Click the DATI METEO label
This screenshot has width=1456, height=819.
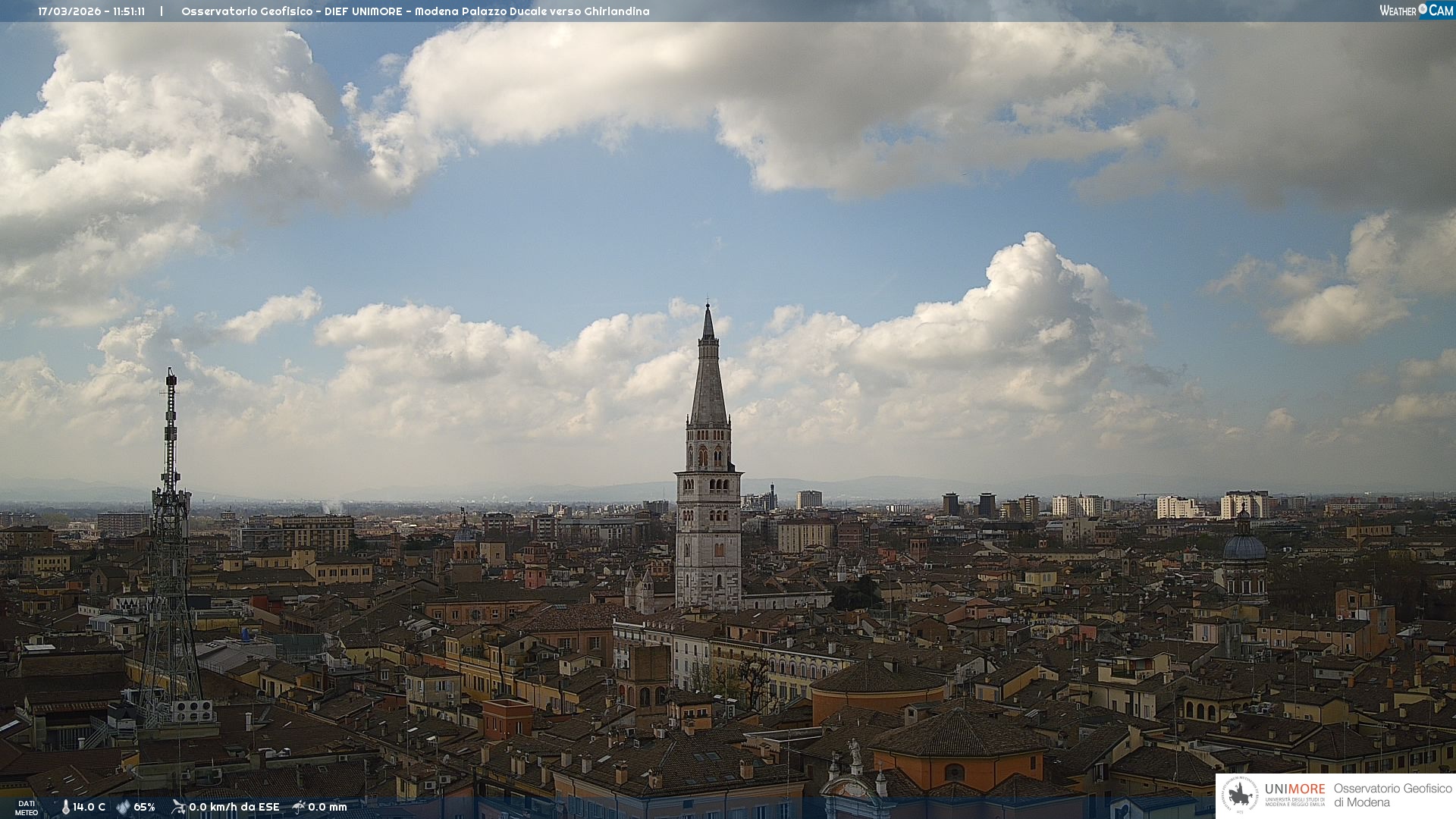point(27,808)
